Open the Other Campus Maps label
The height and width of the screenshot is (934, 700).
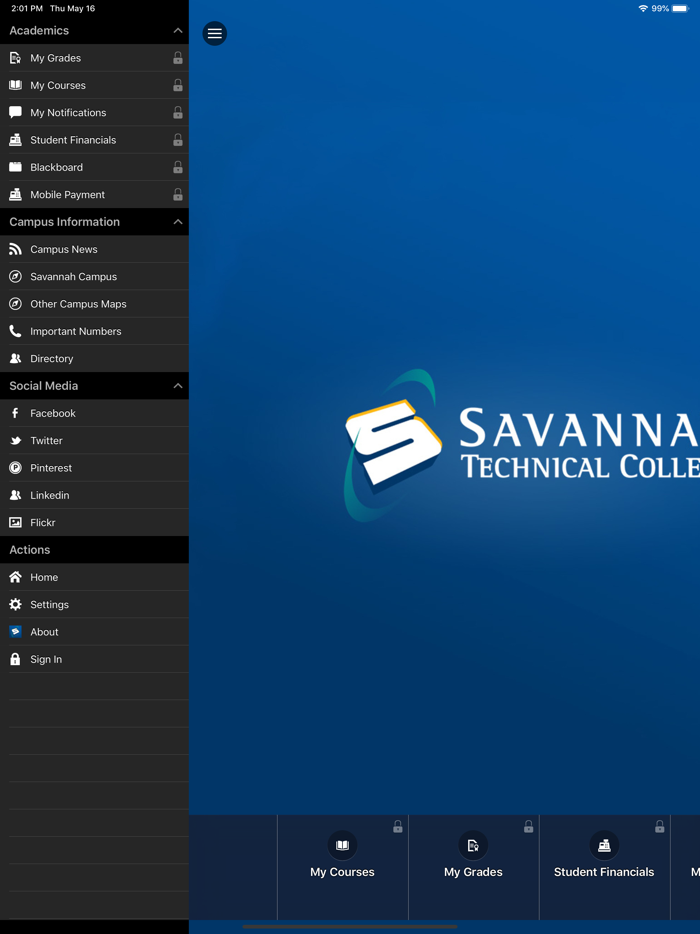[x=78, y=304]
